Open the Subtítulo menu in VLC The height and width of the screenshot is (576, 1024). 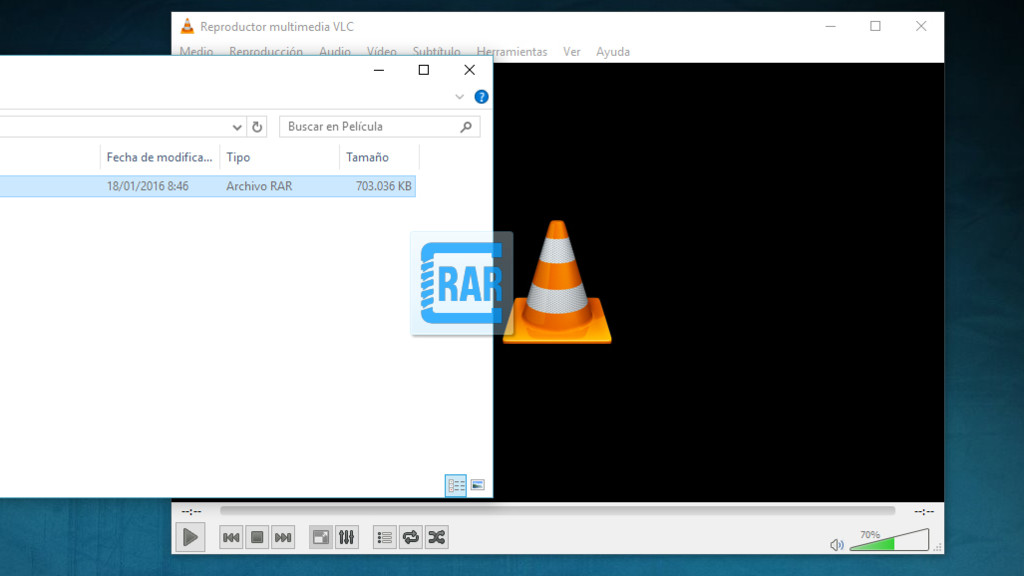436,51
